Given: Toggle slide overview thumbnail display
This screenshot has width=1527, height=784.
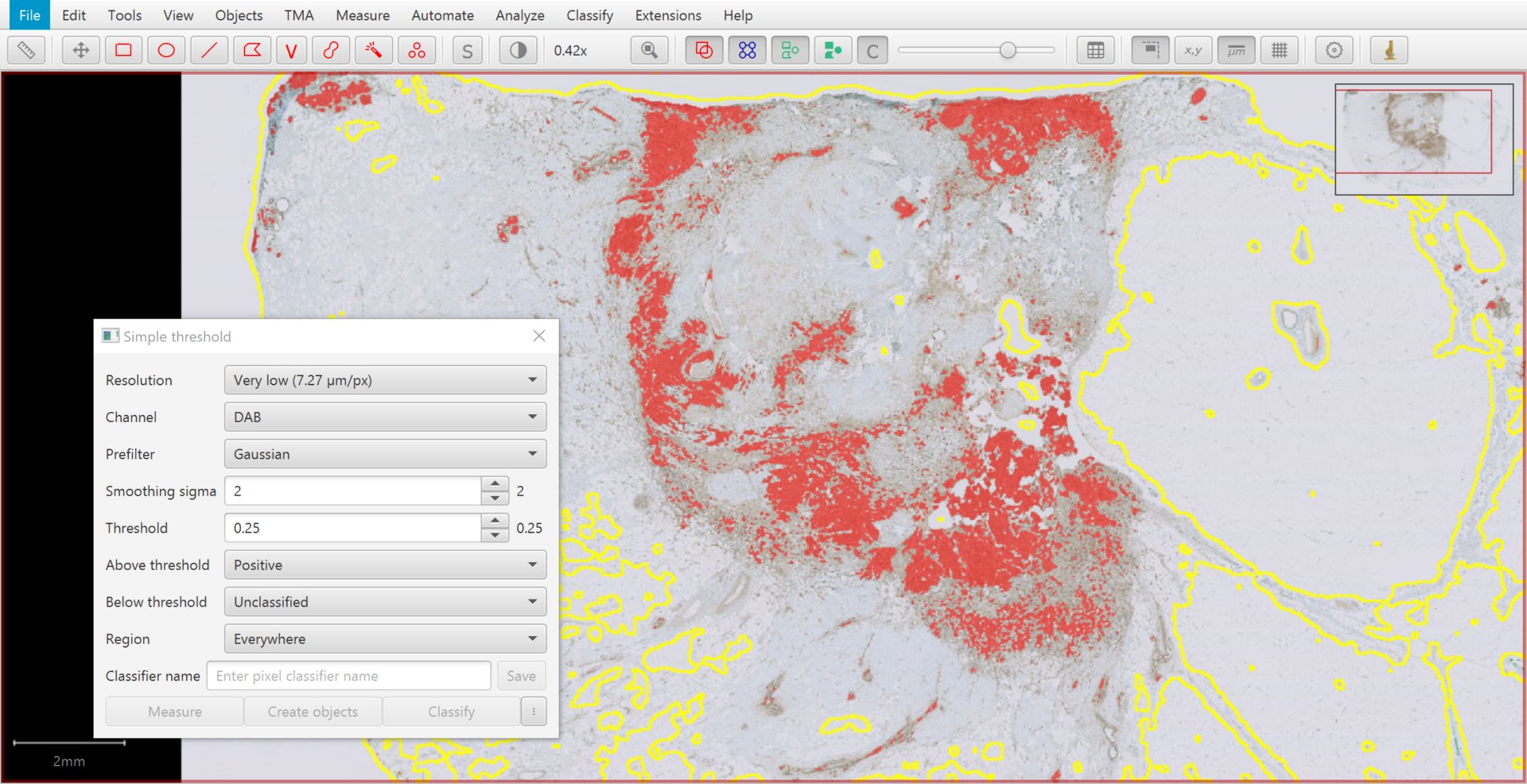Looking at the screenshot, I should 1150,50.
